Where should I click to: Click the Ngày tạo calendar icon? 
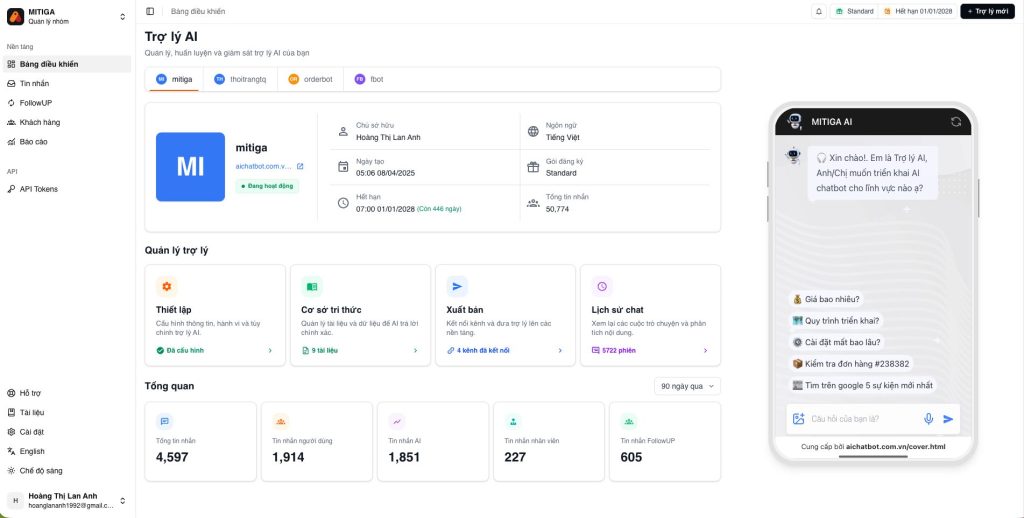pos(343,167)
